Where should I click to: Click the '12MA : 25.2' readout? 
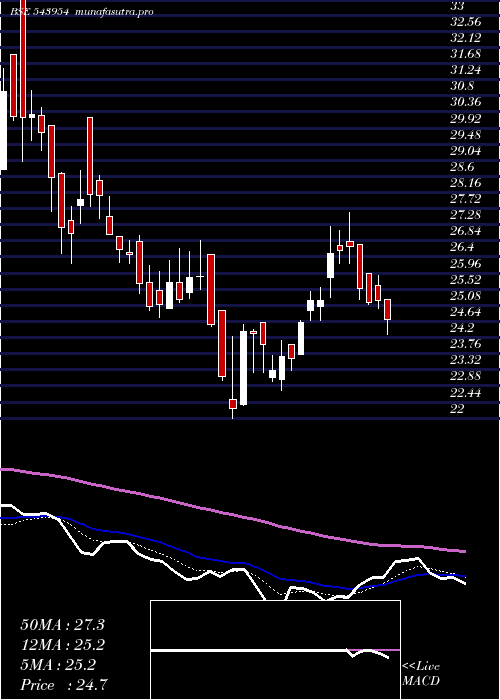[62, 645]
